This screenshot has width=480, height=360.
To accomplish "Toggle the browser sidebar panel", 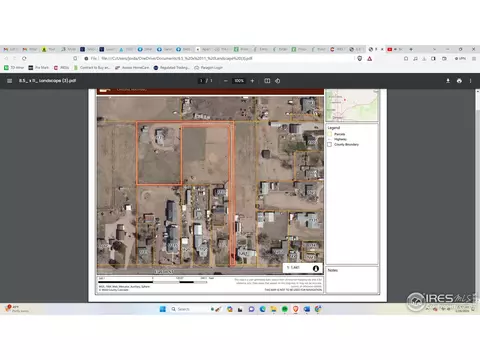I will point(433,58).
